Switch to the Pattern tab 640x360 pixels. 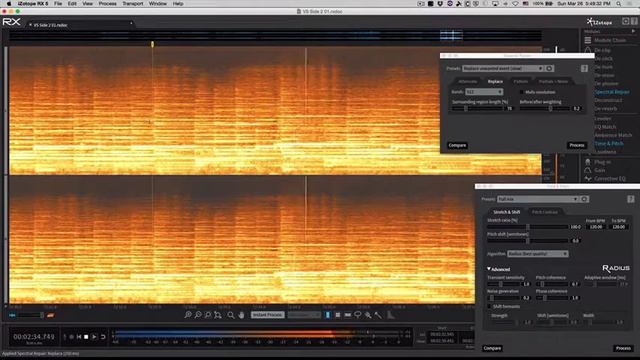pos(520,82)
